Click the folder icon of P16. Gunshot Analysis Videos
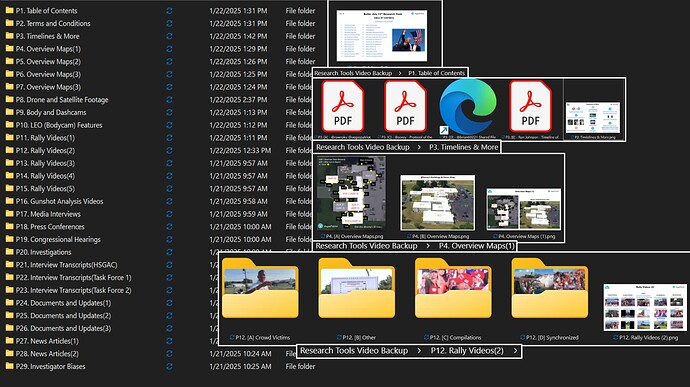Screen dimensions: 690x387 point(9,201)
